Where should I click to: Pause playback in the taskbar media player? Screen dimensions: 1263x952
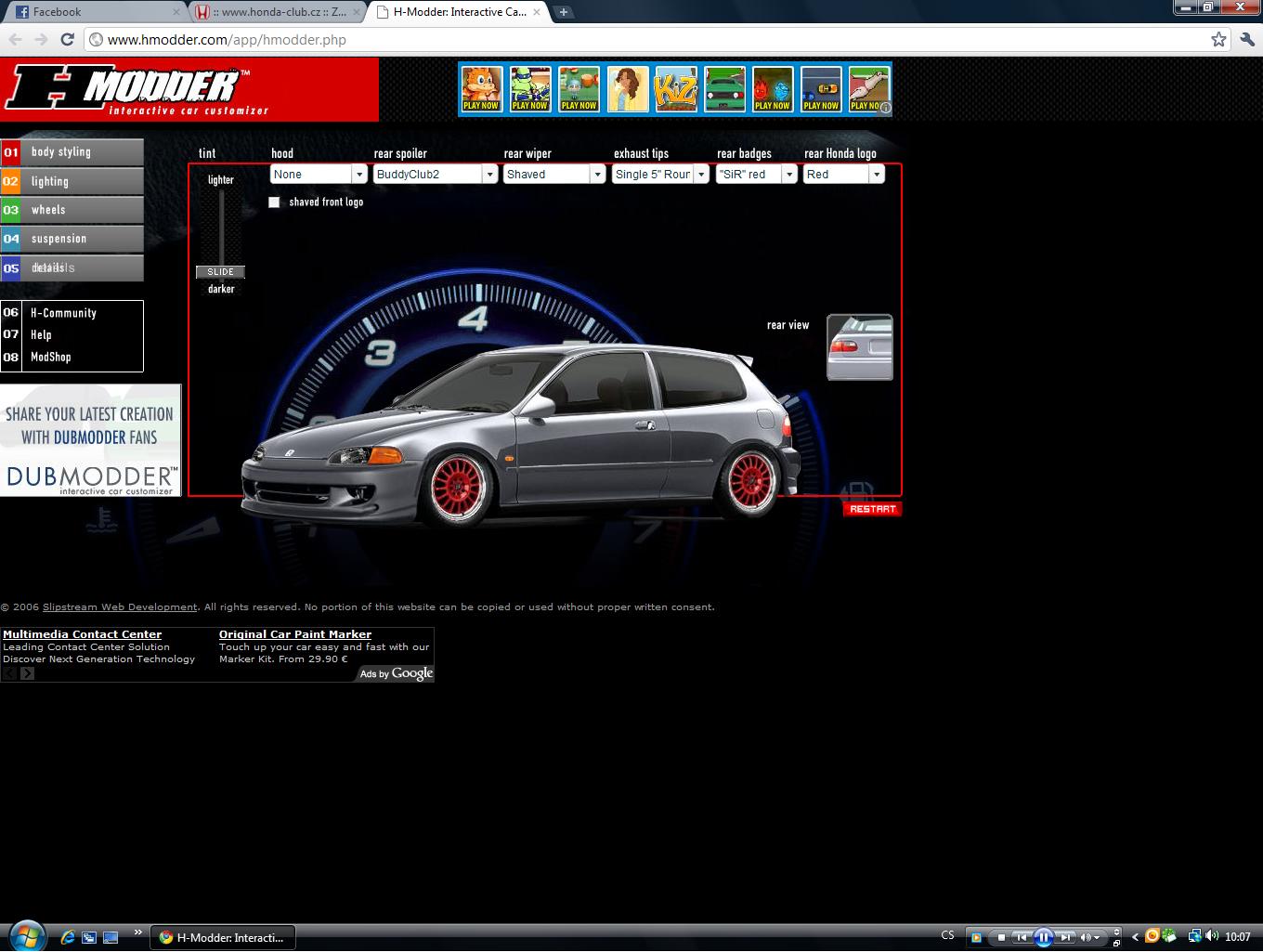pos(1043,937)
